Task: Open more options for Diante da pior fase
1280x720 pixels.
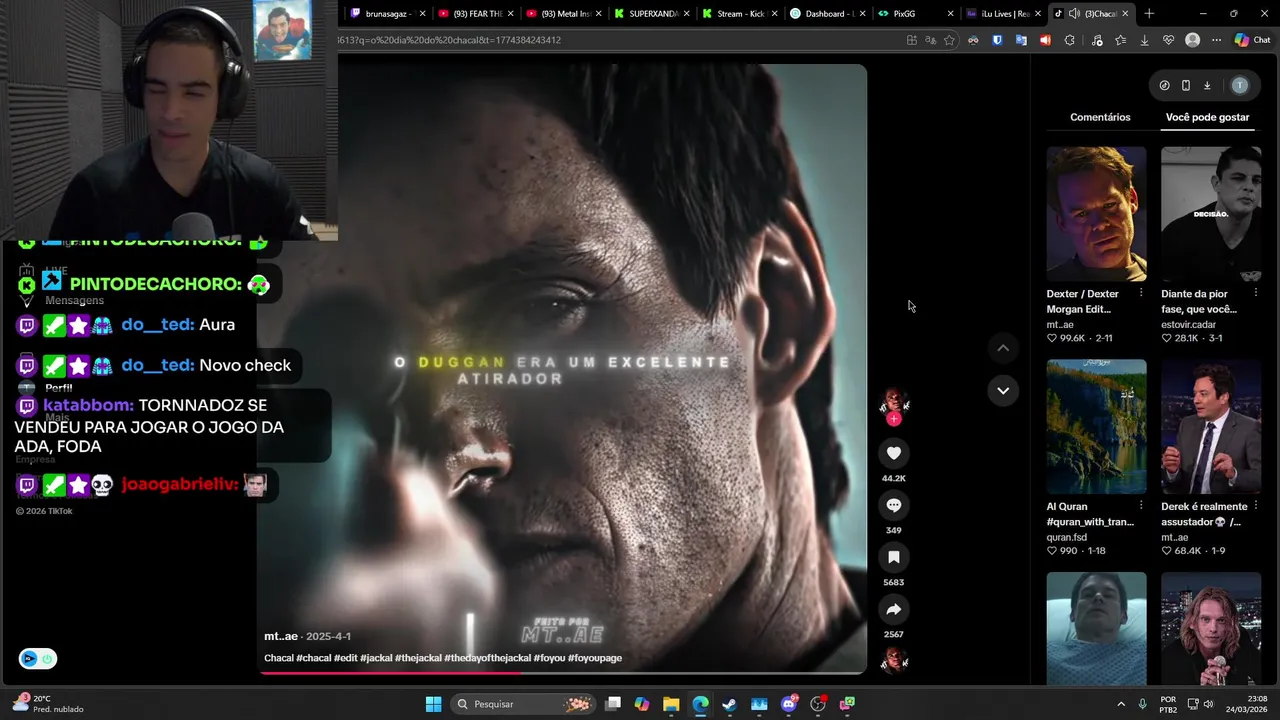Action: click(1256, 294)
